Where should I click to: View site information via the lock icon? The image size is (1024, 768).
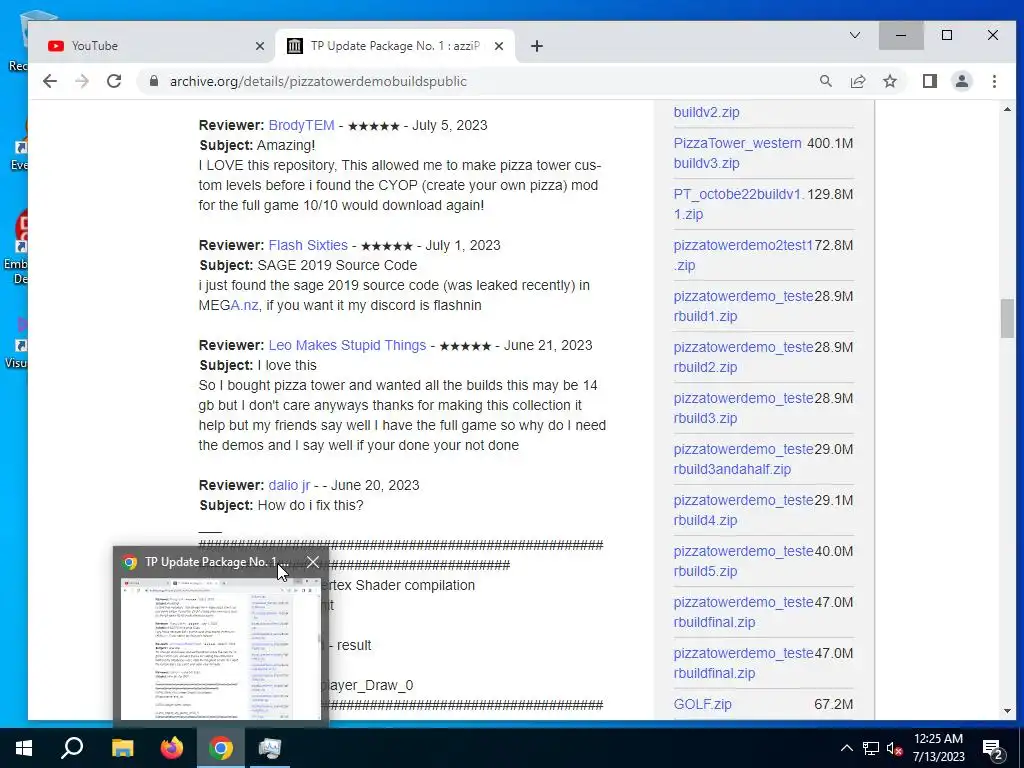point(154,81)
